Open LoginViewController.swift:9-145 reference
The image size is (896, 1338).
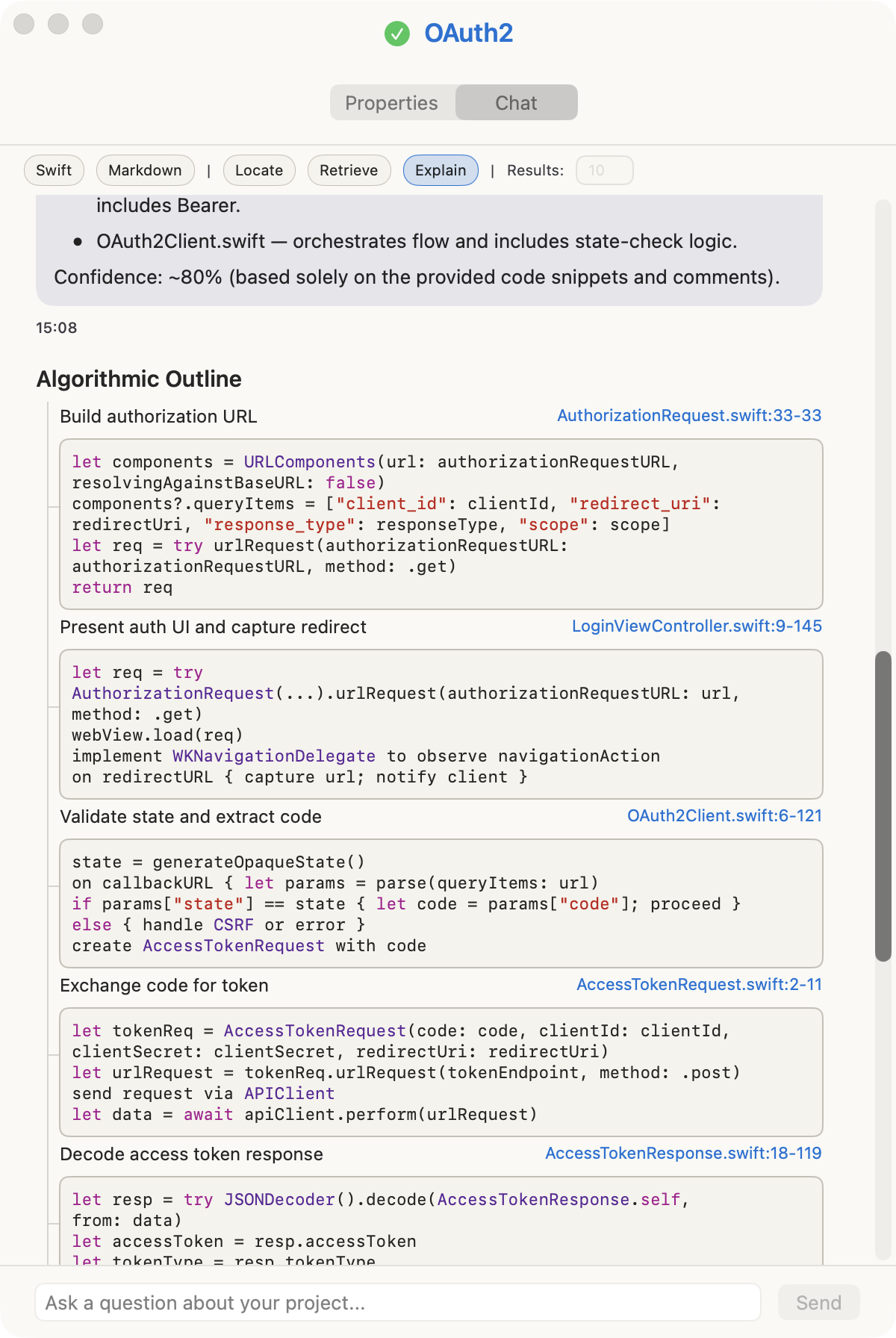coord(696,626)
